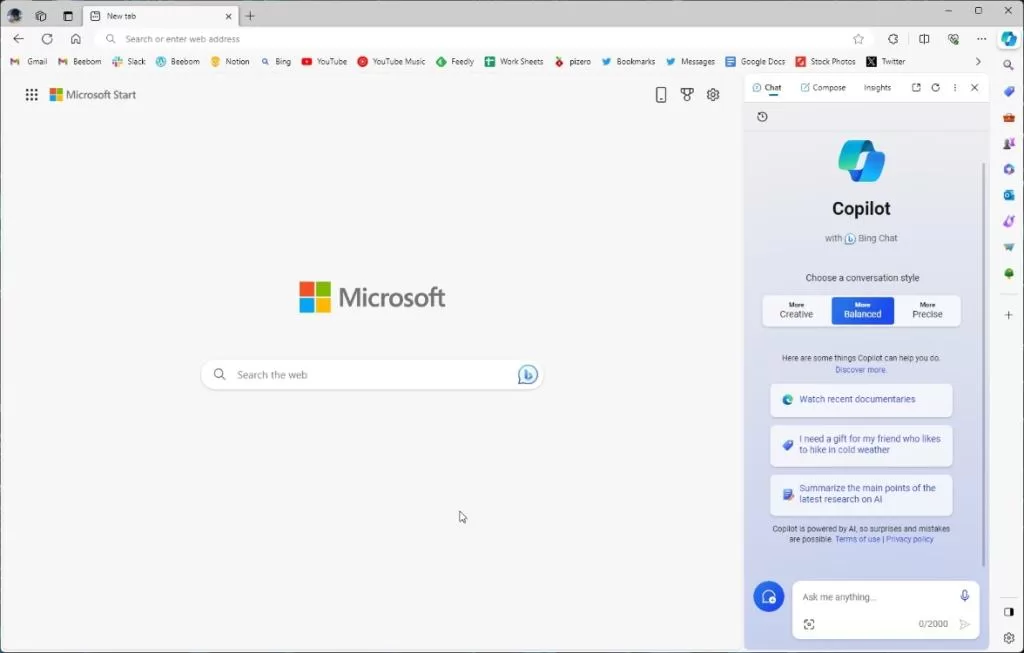Screen dimensions: 1024x653
Task: Reload the page with the refresh icon
Action: click(47, 39)
